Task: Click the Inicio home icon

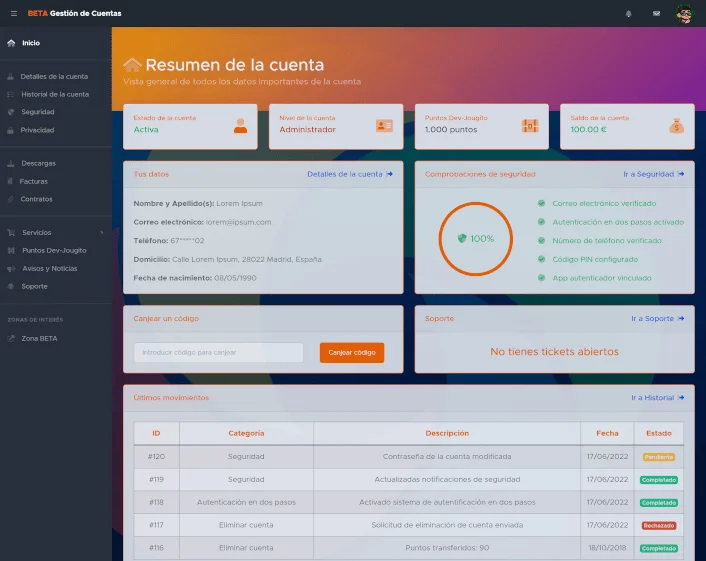Action: (x=11, y=43)
